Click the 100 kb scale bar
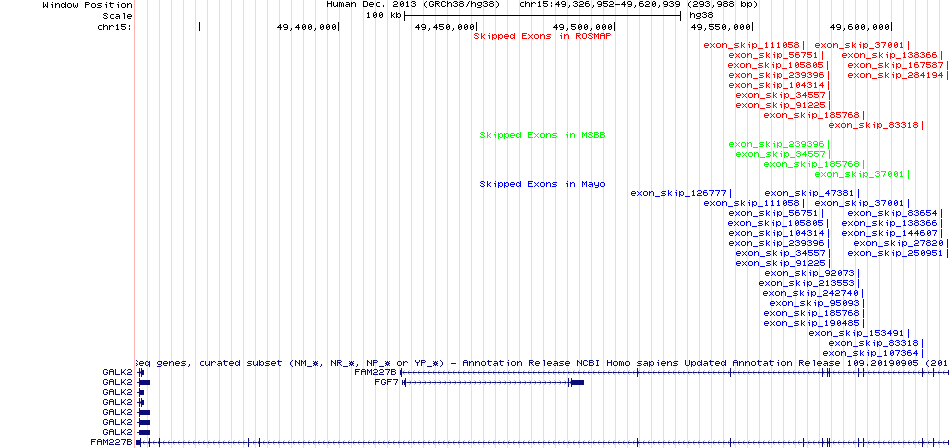 545,16
